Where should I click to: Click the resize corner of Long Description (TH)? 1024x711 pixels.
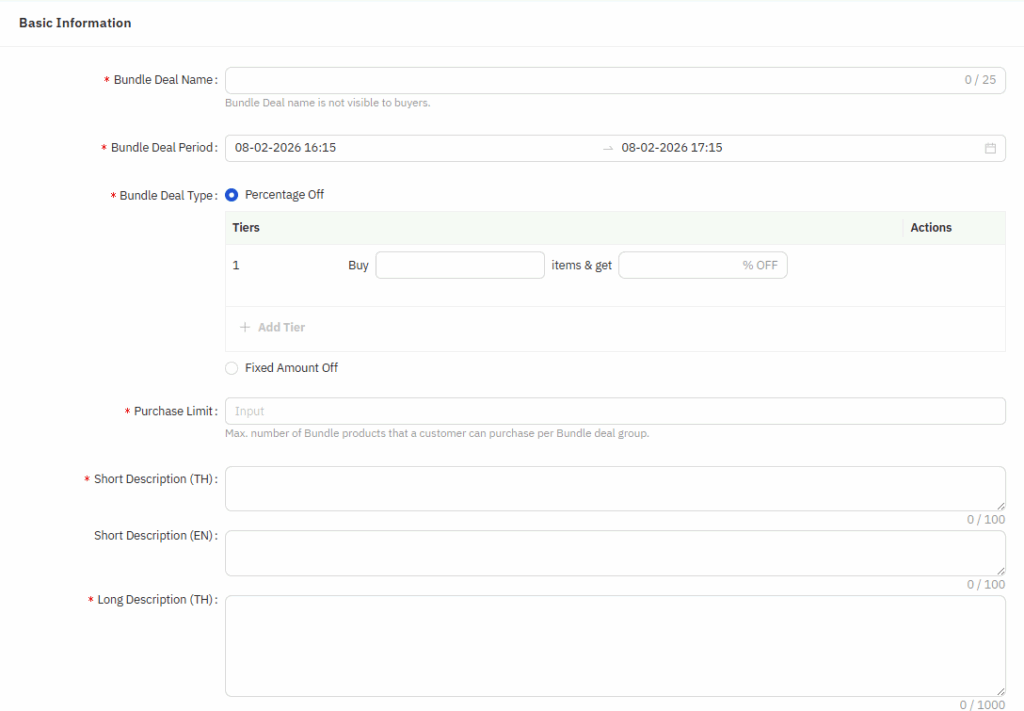tap(1000, 691)
